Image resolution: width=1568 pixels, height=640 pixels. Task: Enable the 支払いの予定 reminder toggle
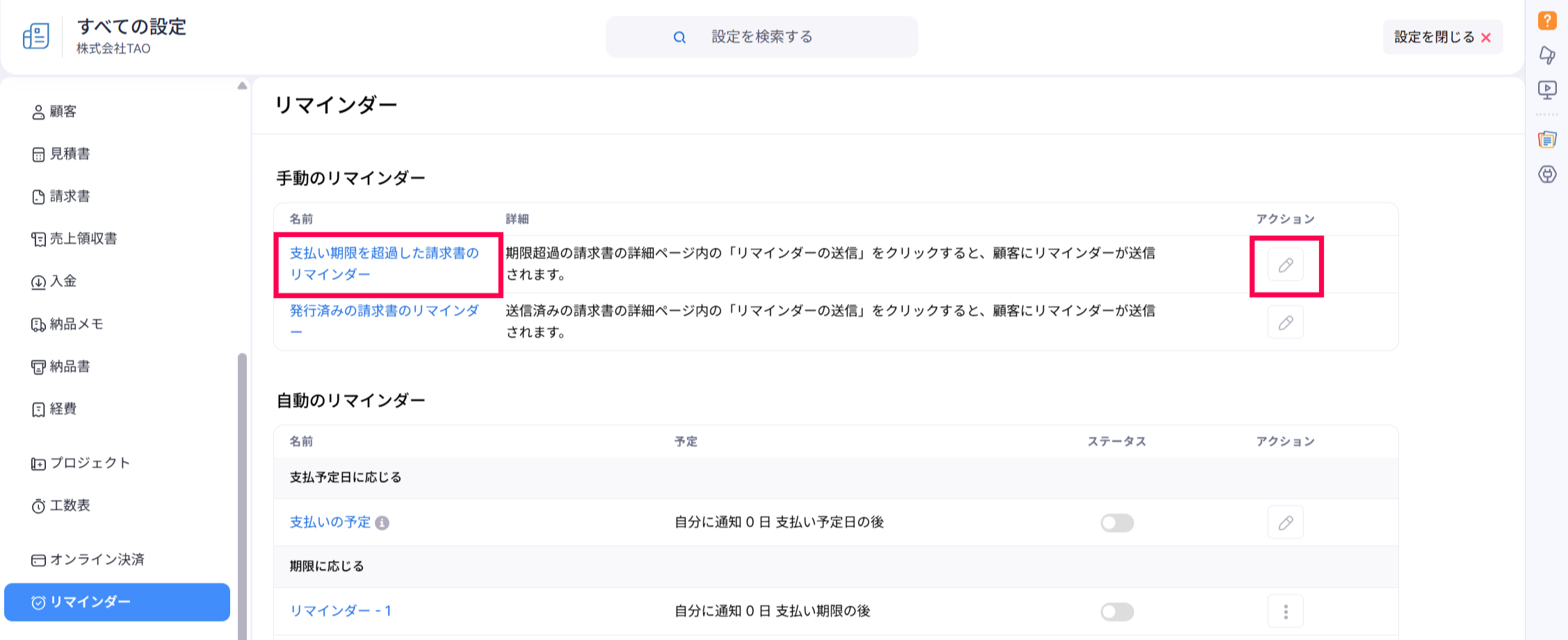[x=1117, y=523]
